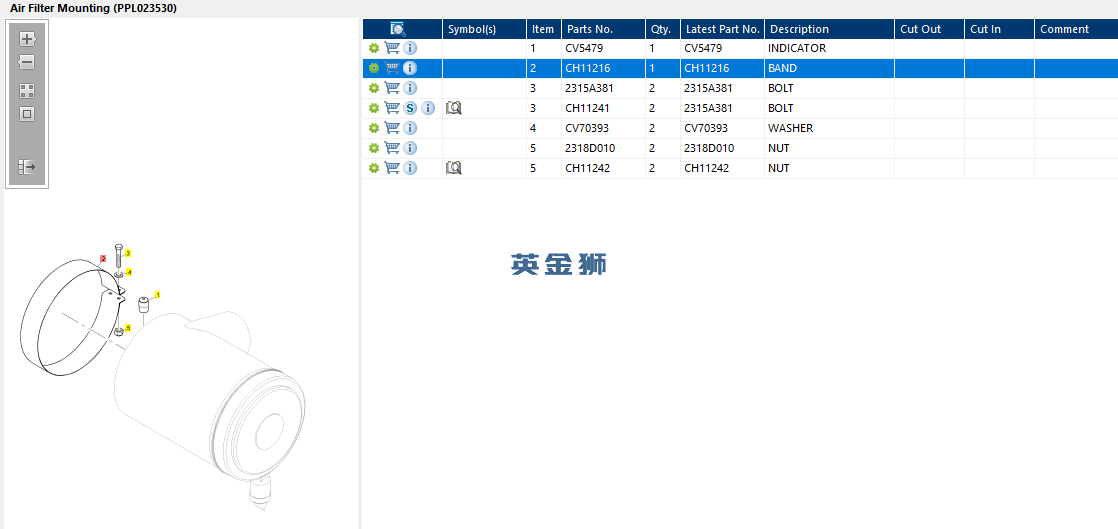
Task: Open info for CH11216 BAND
Action: click(410, 68)
